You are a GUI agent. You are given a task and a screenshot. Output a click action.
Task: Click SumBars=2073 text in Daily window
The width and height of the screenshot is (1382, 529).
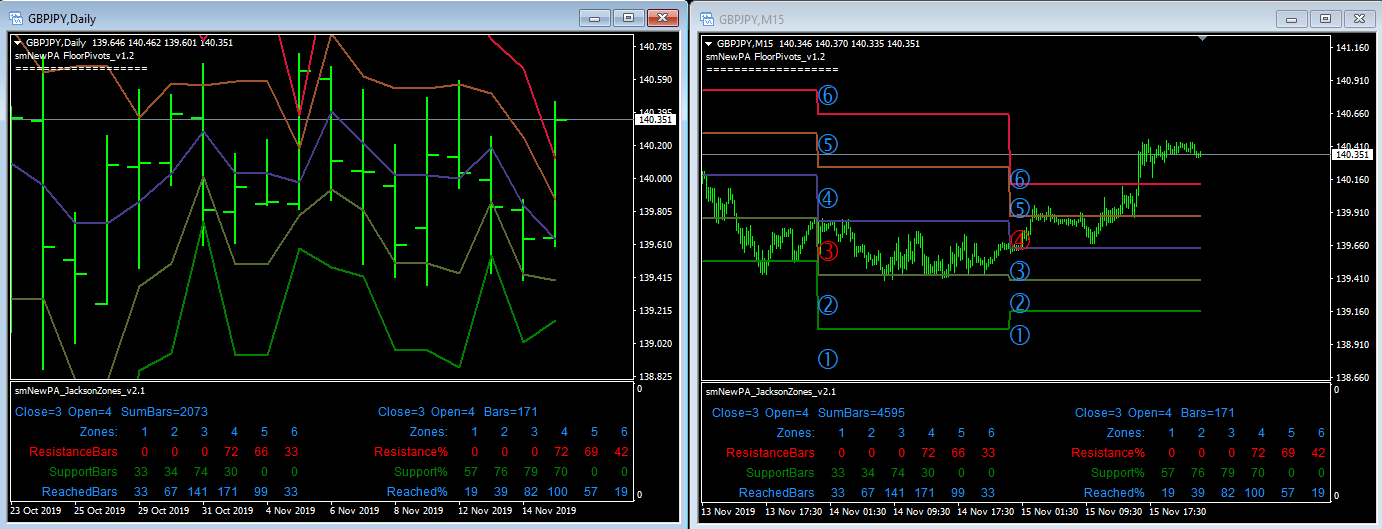(x=165, y=411)
